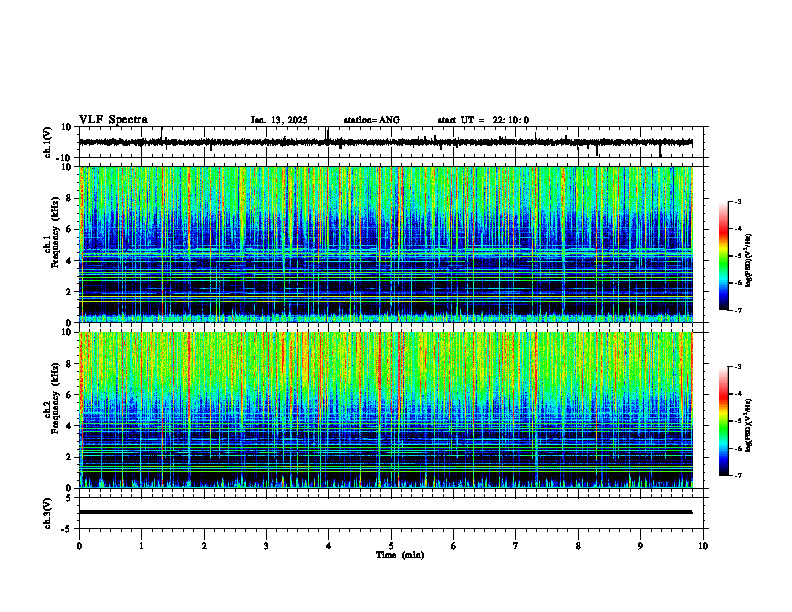Viewport: 792px width, 612px height.
Task: Click time-axis tick label "4"
Action: tap(329, 546)
